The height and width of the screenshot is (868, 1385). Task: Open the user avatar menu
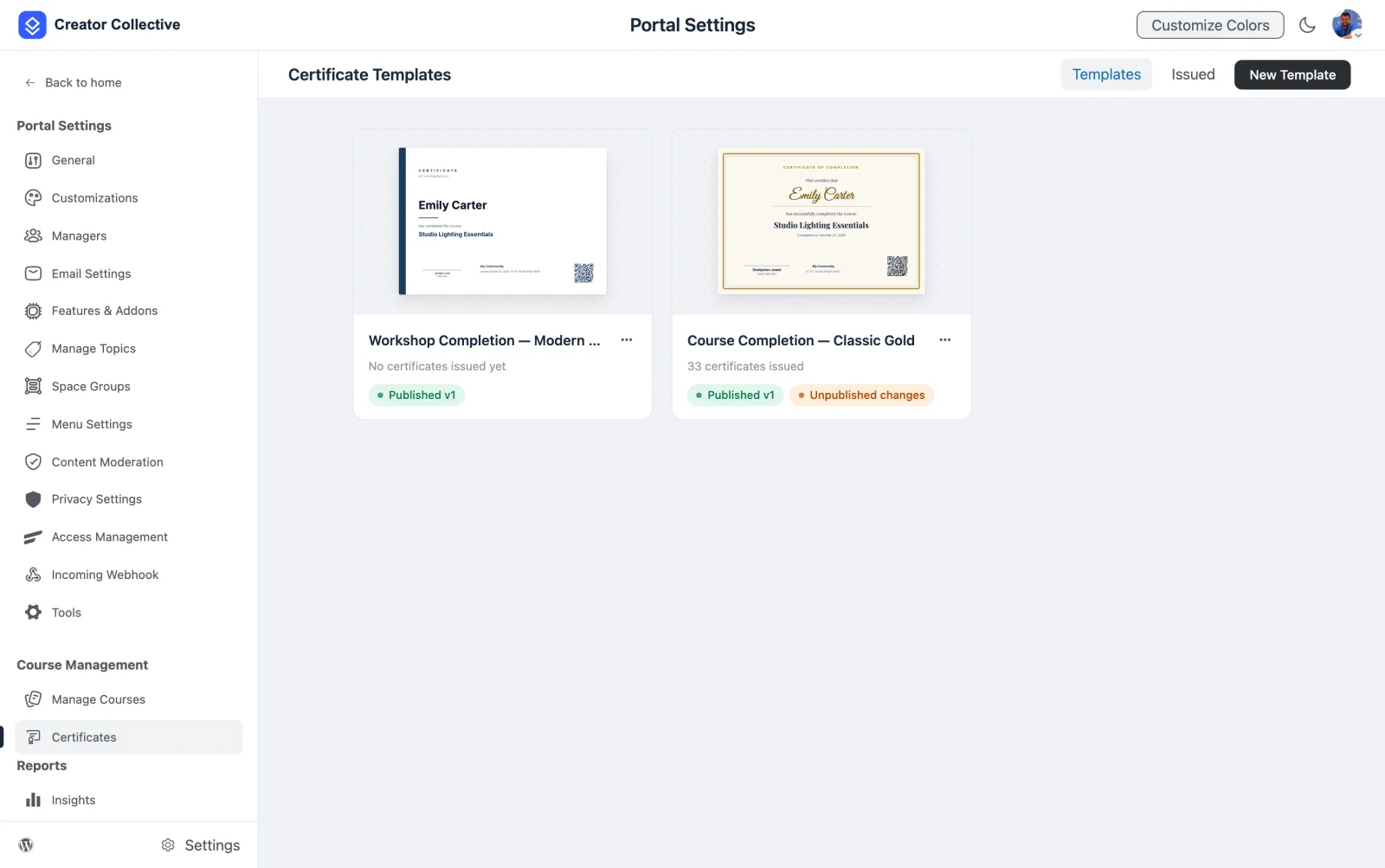[x=1347, y=25]
